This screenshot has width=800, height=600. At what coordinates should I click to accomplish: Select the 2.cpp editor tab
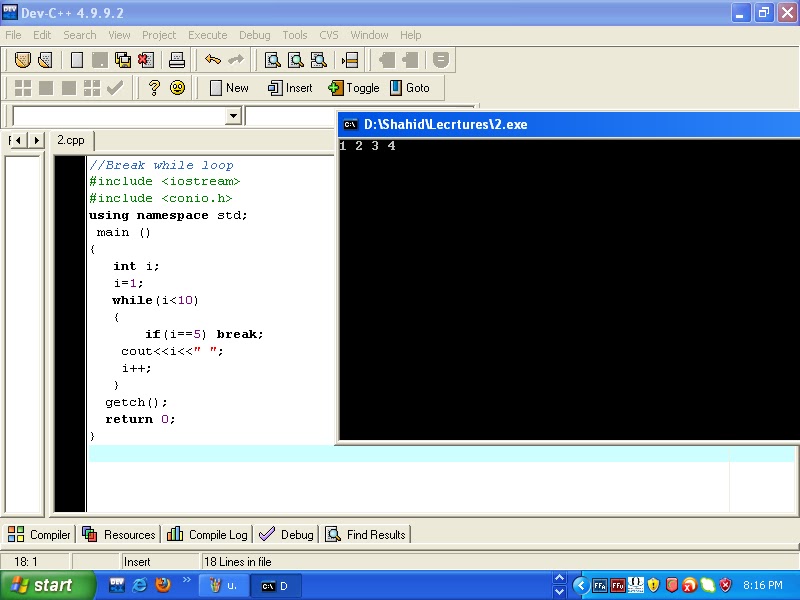[x=71, y=140]
